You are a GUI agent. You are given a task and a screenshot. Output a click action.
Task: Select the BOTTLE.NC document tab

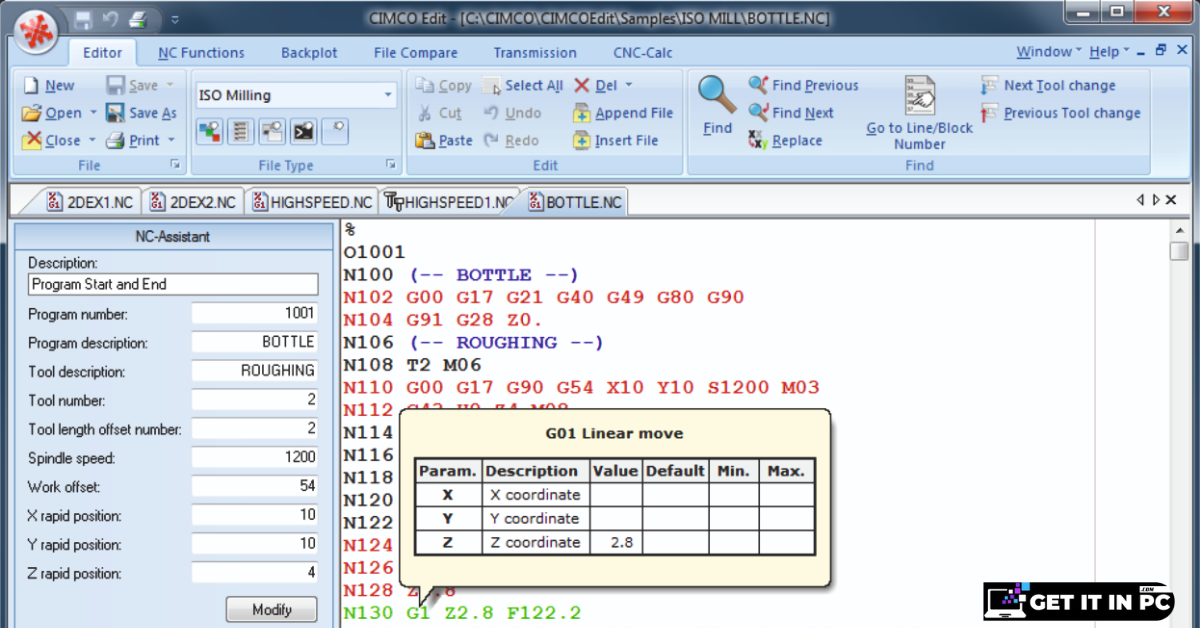coord(575,202)
